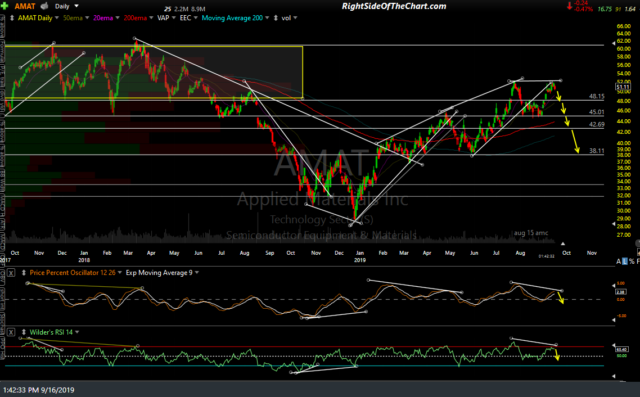The width and height of the screenshot is (640, 397).
Task: Open the 200ema indicator dropdown
Action: click(151, 18)
